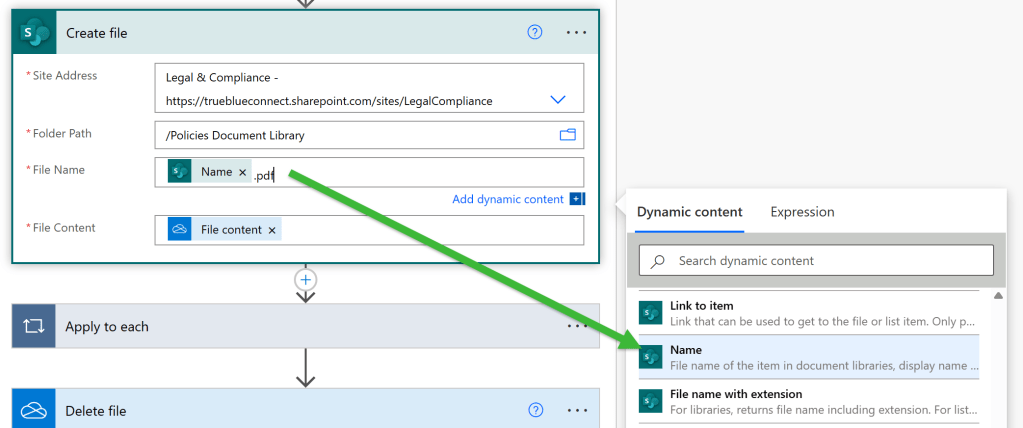
Task: Switch to the Expression tab
Action: pyautogui.click(x=802, y=212)
